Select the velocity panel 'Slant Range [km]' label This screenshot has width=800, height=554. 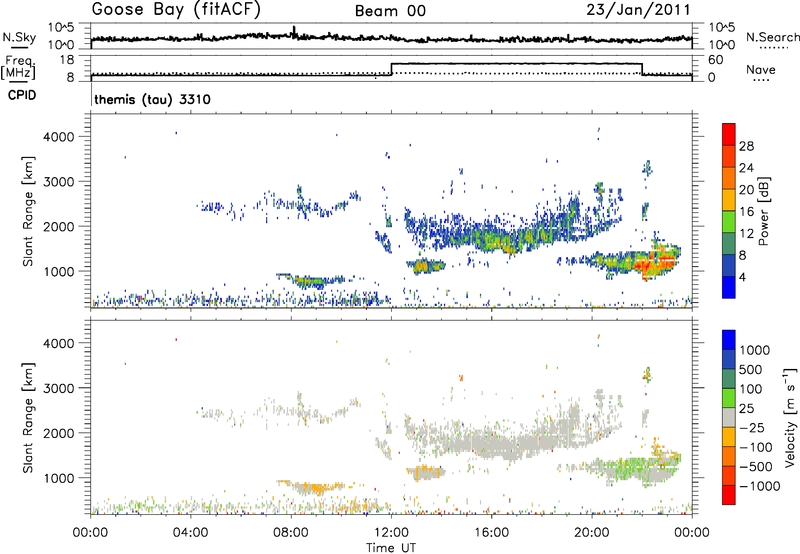coord(28,417)
